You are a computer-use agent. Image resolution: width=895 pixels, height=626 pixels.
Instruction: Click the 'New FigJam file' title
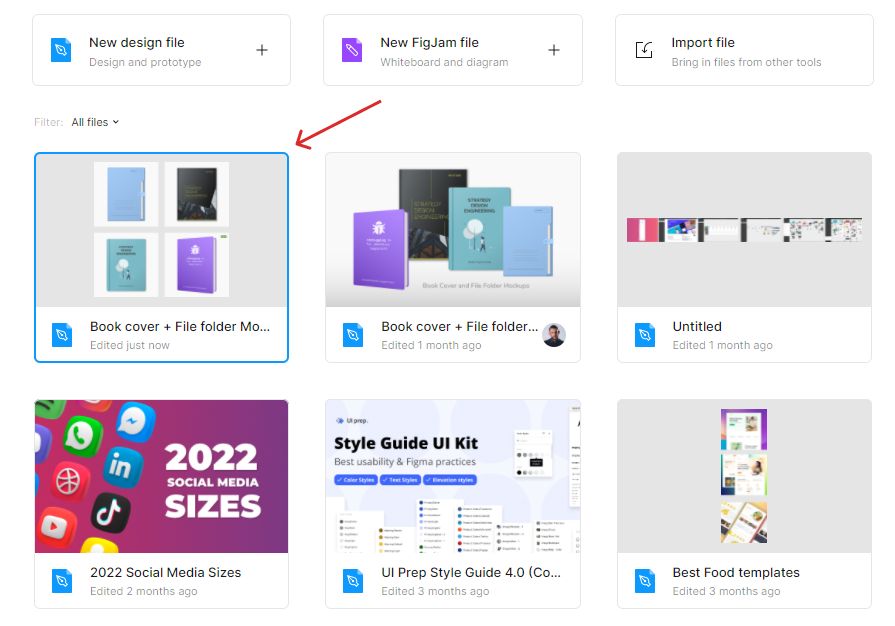click(430, 43)
